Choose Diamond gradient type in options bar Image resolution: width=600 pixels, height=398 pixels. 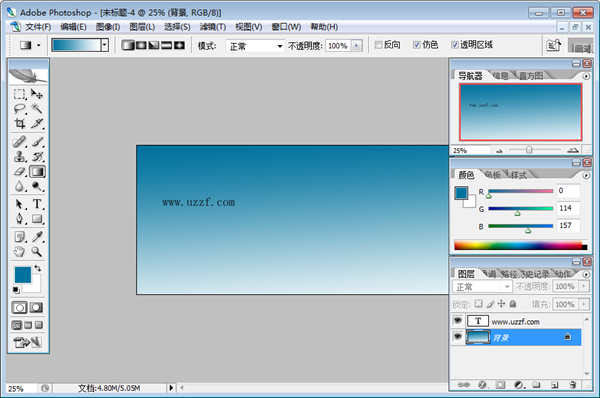[x=179, y=46]
